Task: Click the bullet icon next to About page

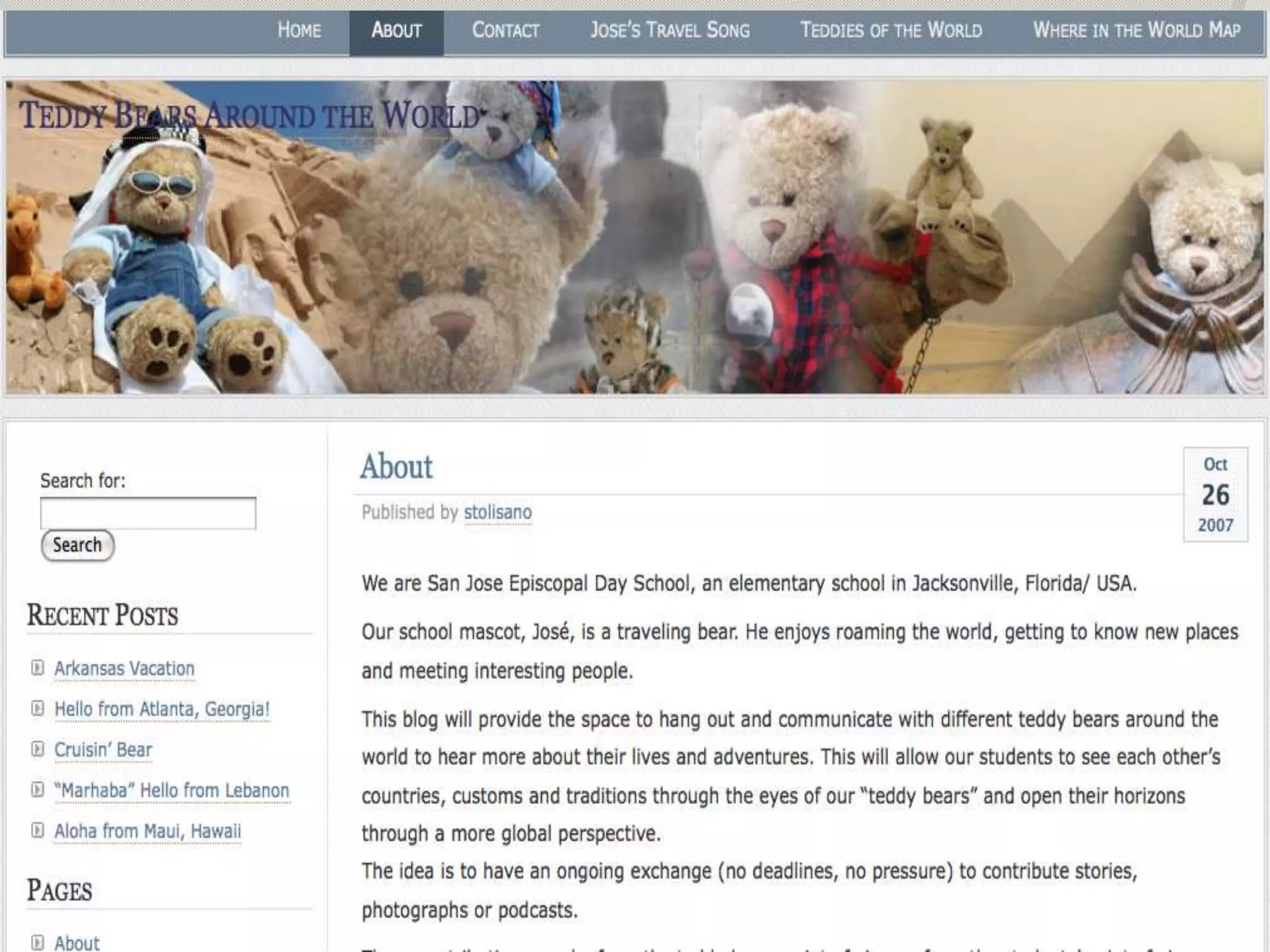Action: pyautogui.click(x=38, y=943)
